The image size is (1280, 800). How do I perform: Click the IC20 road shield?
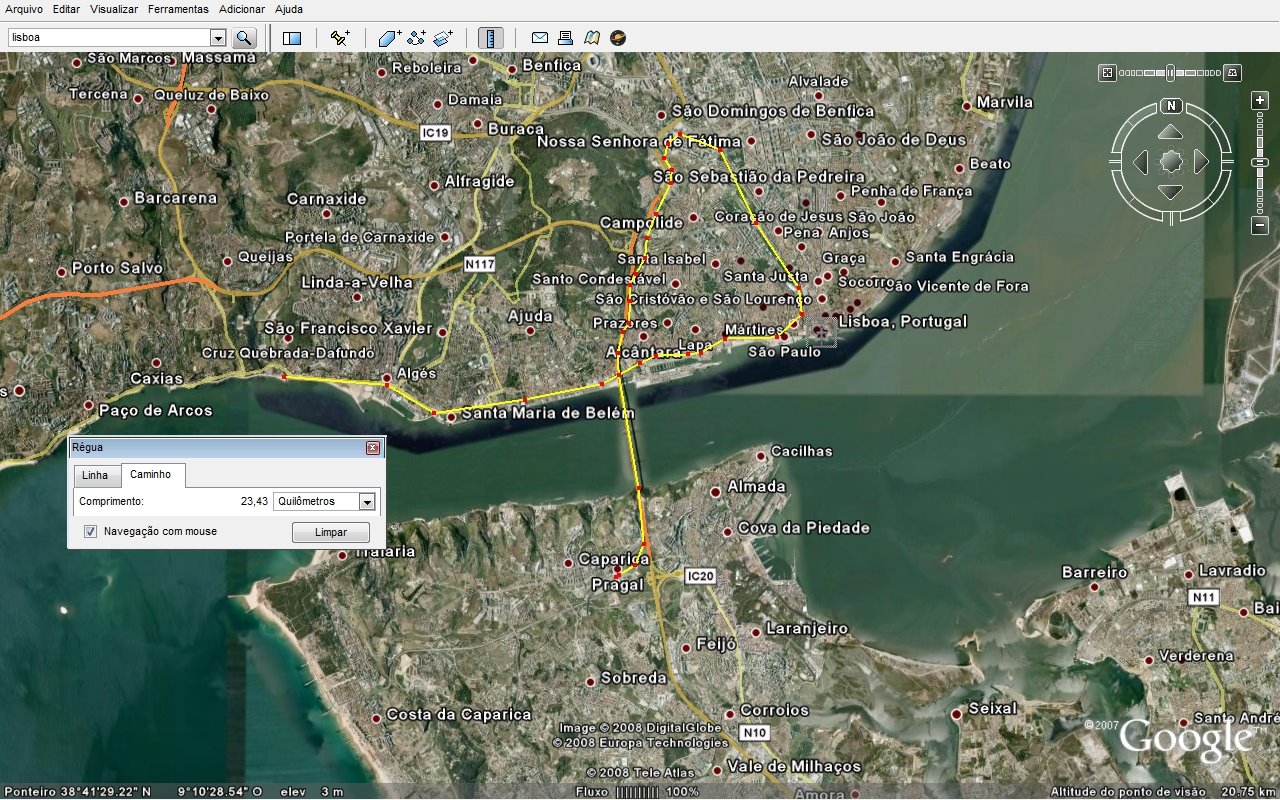(701, 576)
